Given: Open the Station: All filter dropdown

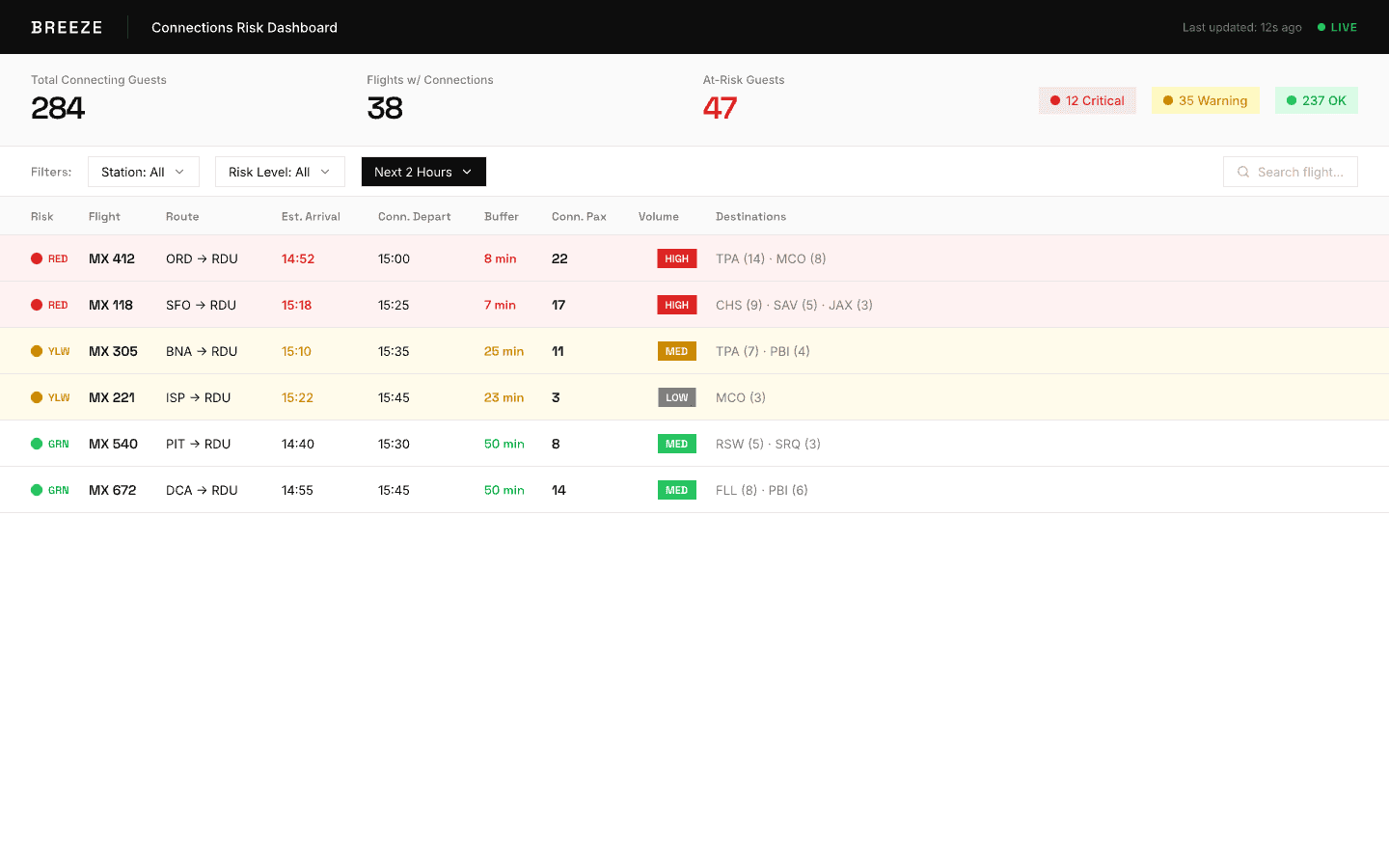Looking at the screenshot, I should (144, 172).
